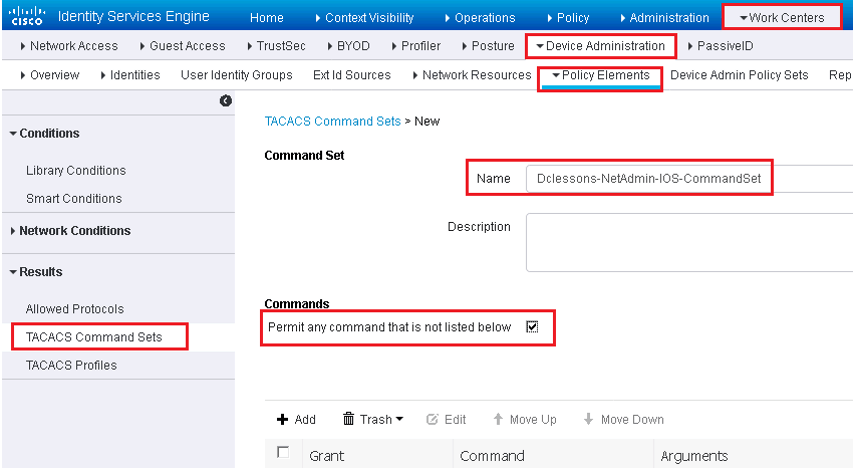Open Guest Access work center

click(182, 46)
